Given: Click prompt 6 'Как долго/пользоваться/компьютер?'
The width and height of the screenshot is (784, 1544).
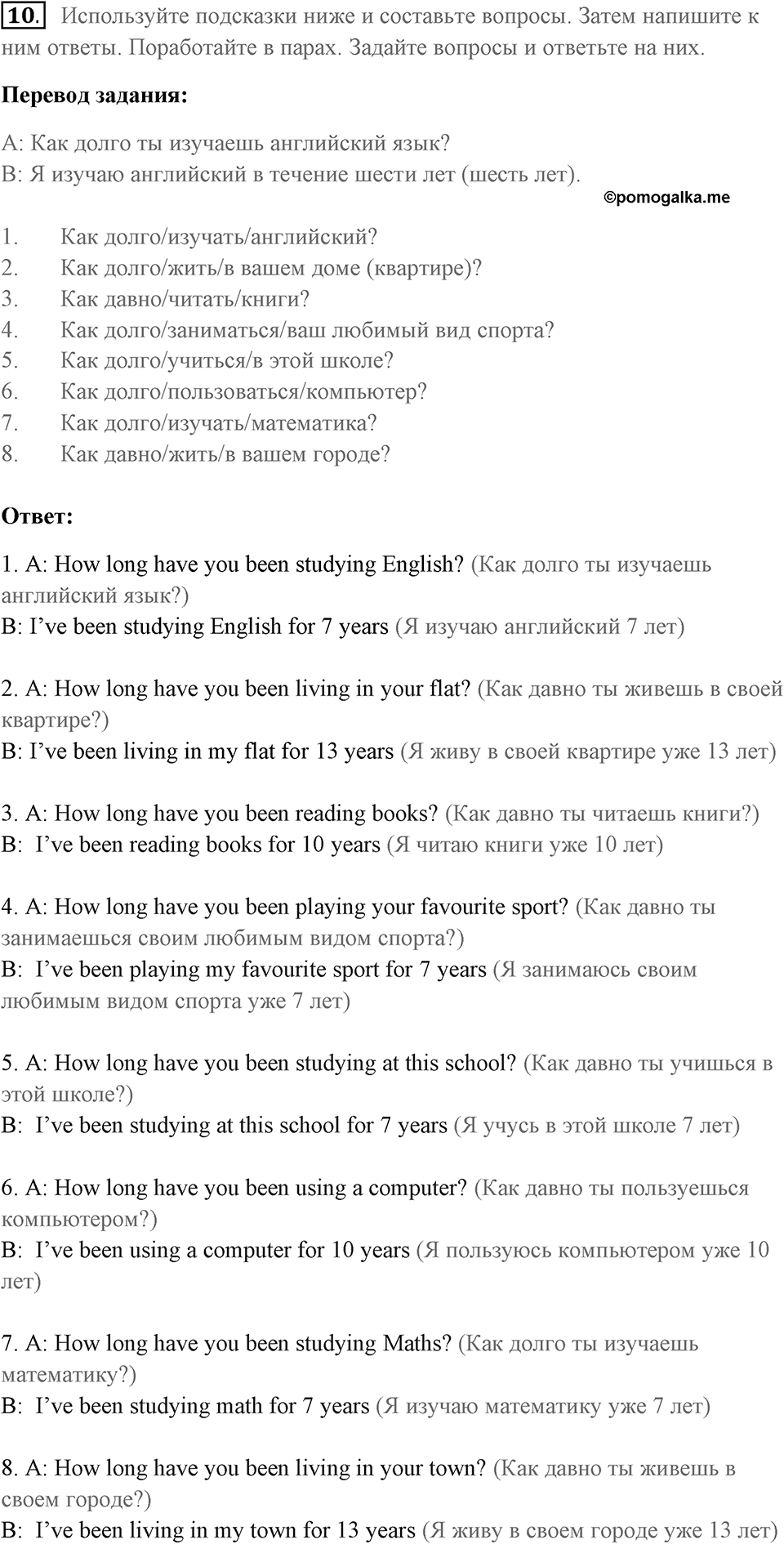Looking at the screenshot, I should click(244, 392).
